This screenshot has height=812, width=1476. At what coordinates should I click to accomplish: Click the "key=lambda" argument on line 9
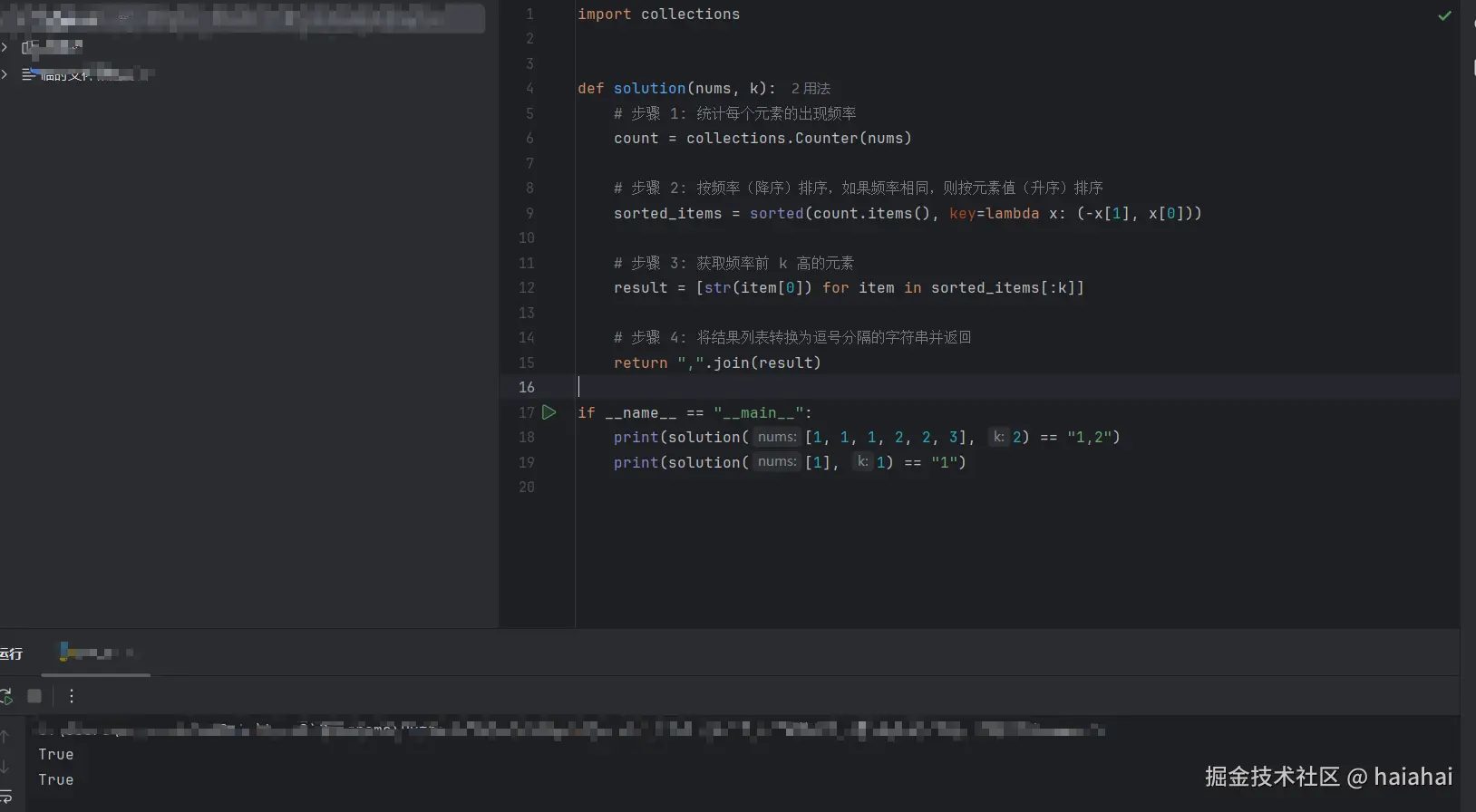click(994, 213)
